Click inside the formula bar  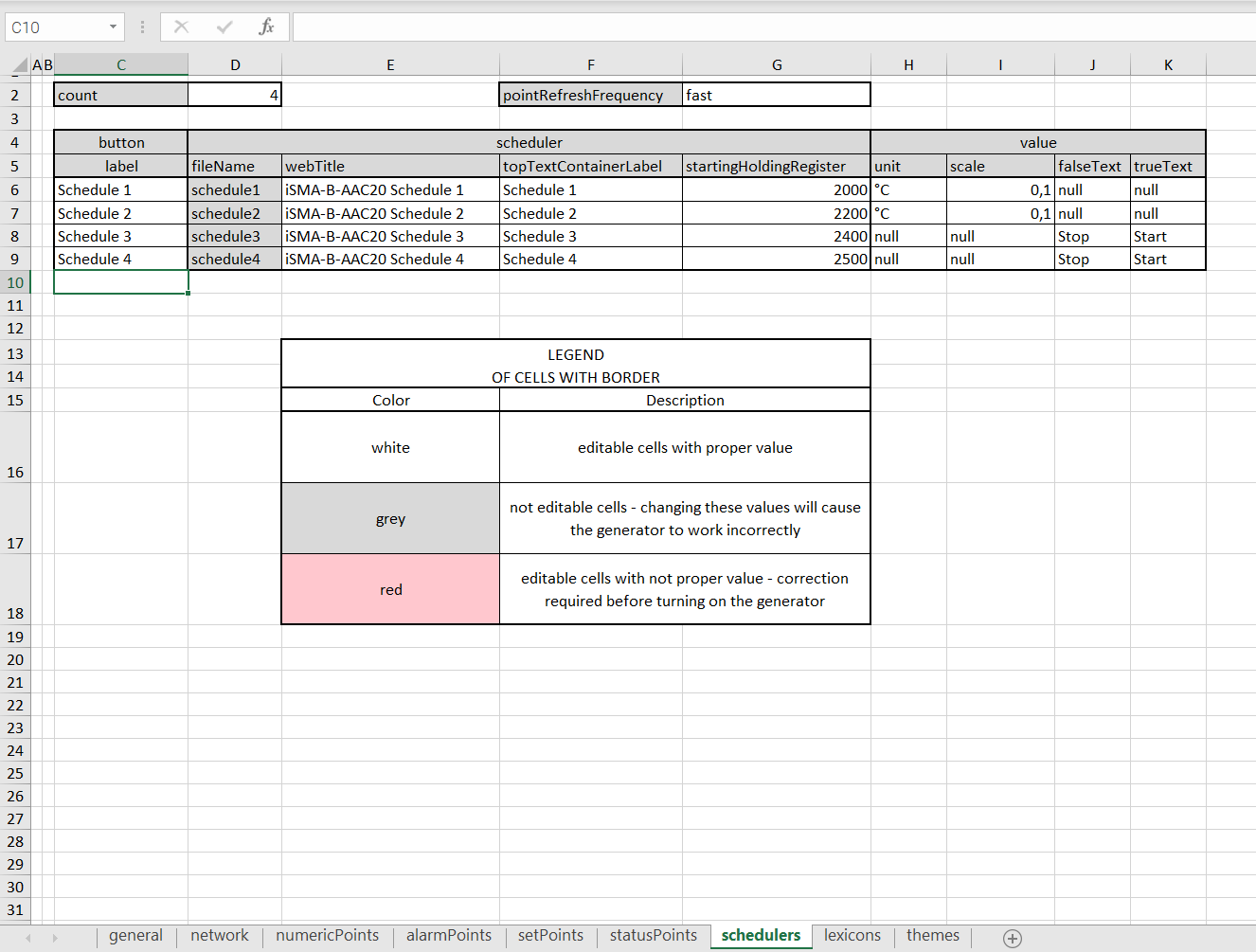pyautogui.click(x=663, y=27)
